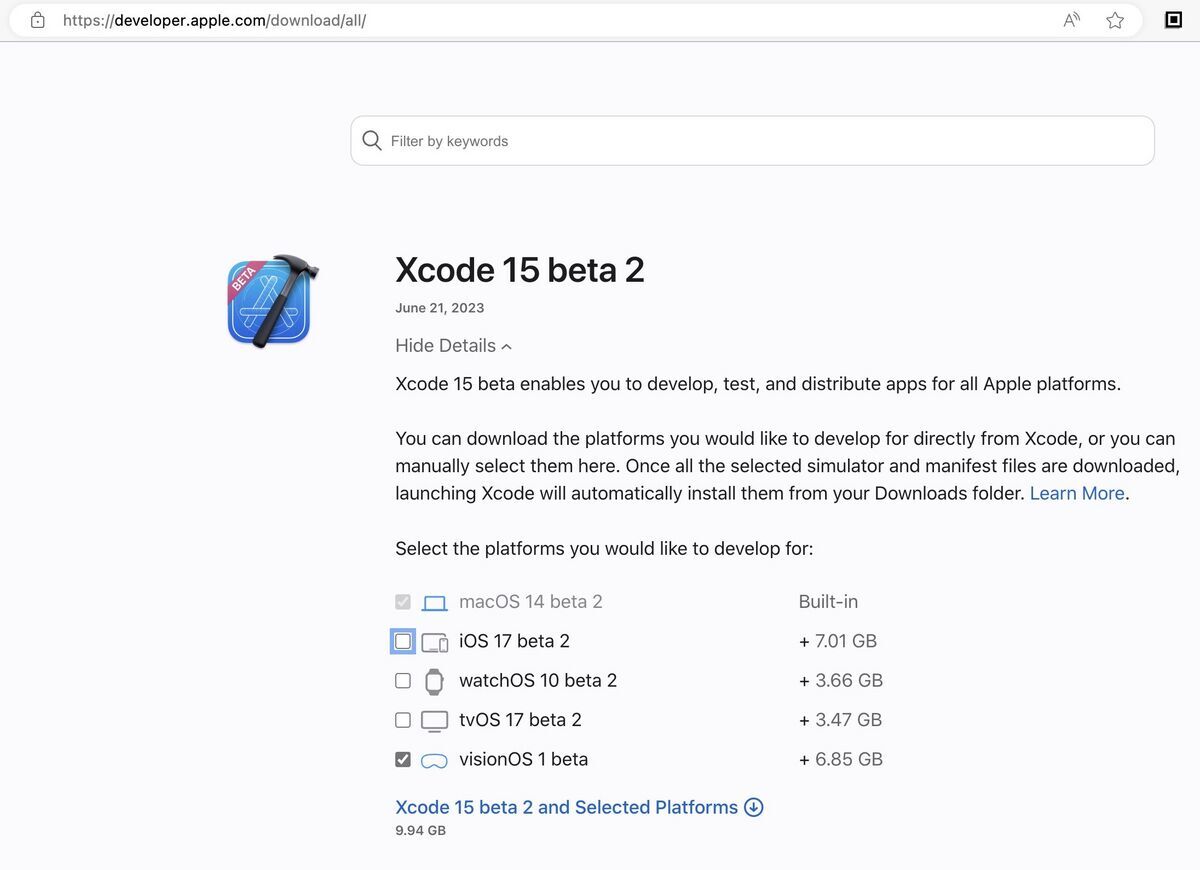The width and height of the screenshot is (1200, 870).
Task: Click the Apple Watch icon for watchOS 10
Action: coord(434,680)
